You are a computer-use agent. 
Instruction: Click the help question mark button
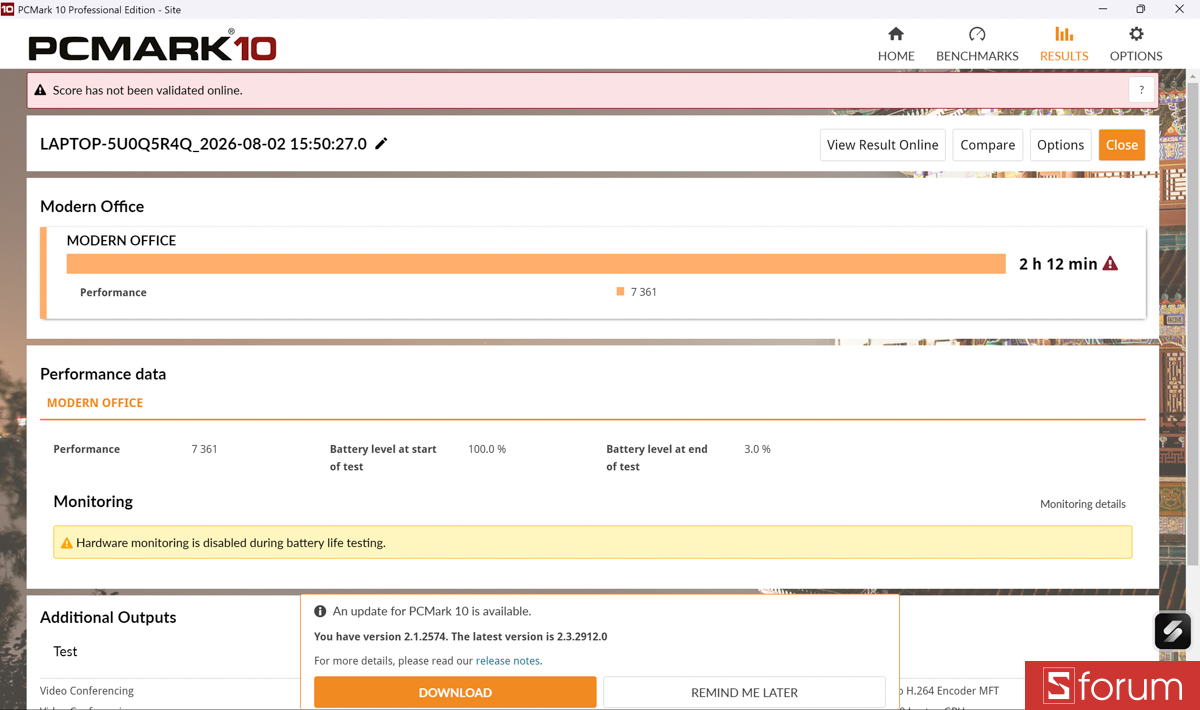[1142, 90]
